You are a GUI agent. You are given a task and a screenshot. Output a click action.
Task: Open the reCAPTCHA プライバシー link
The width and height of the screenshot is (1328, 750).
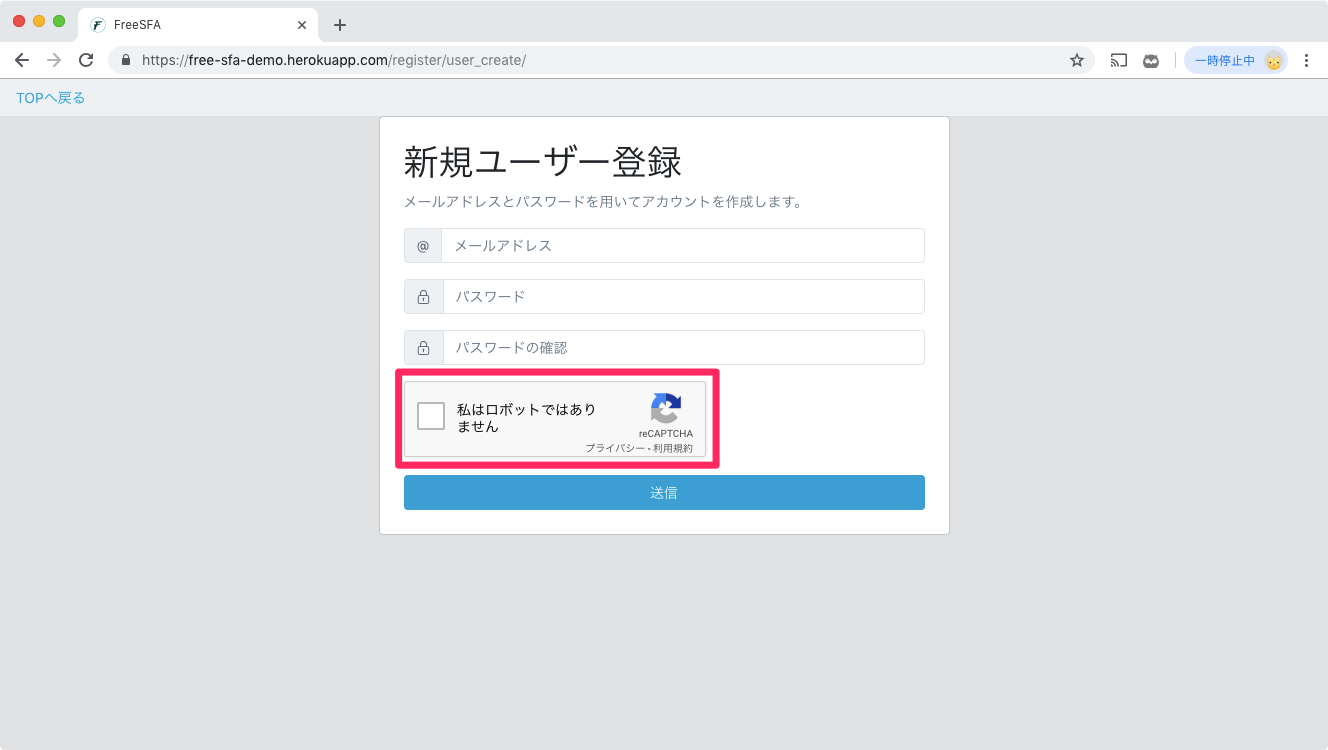[615, 448]
